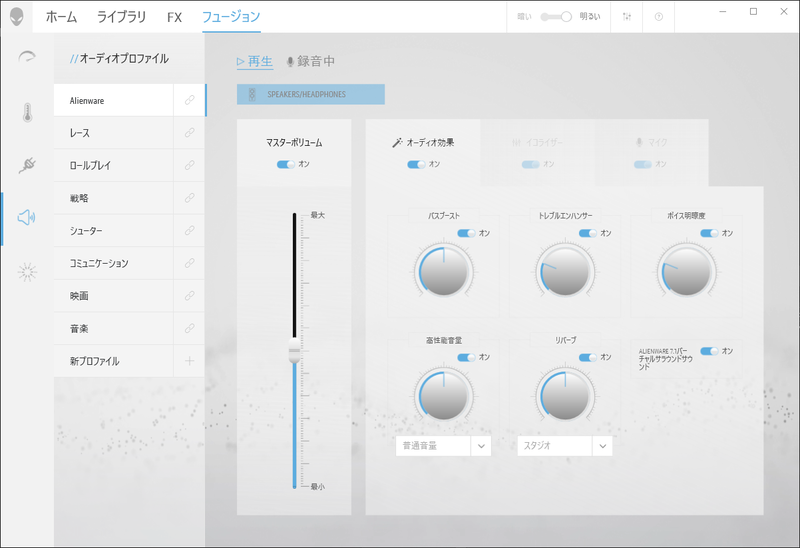
Task: Click the magic wand オーディオ効果 icon
Action: click(397, 142)
